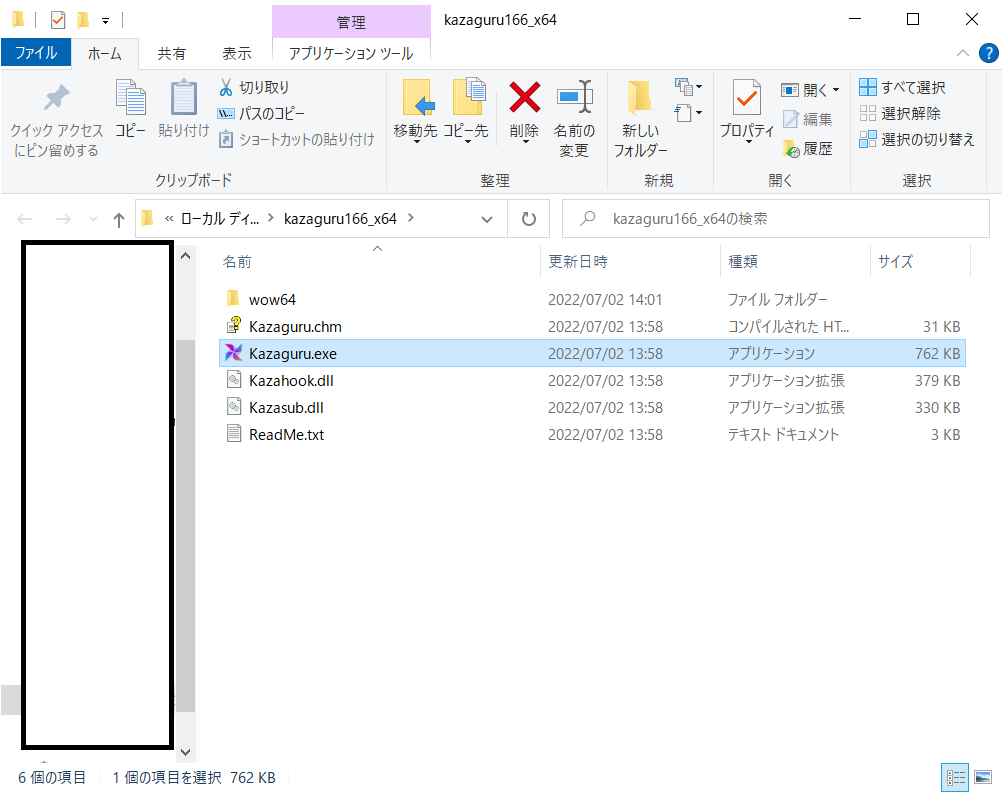This screenshot has height=807, width=1003.
Task: Go back to the previous folder
Action: tap(25, 219)
